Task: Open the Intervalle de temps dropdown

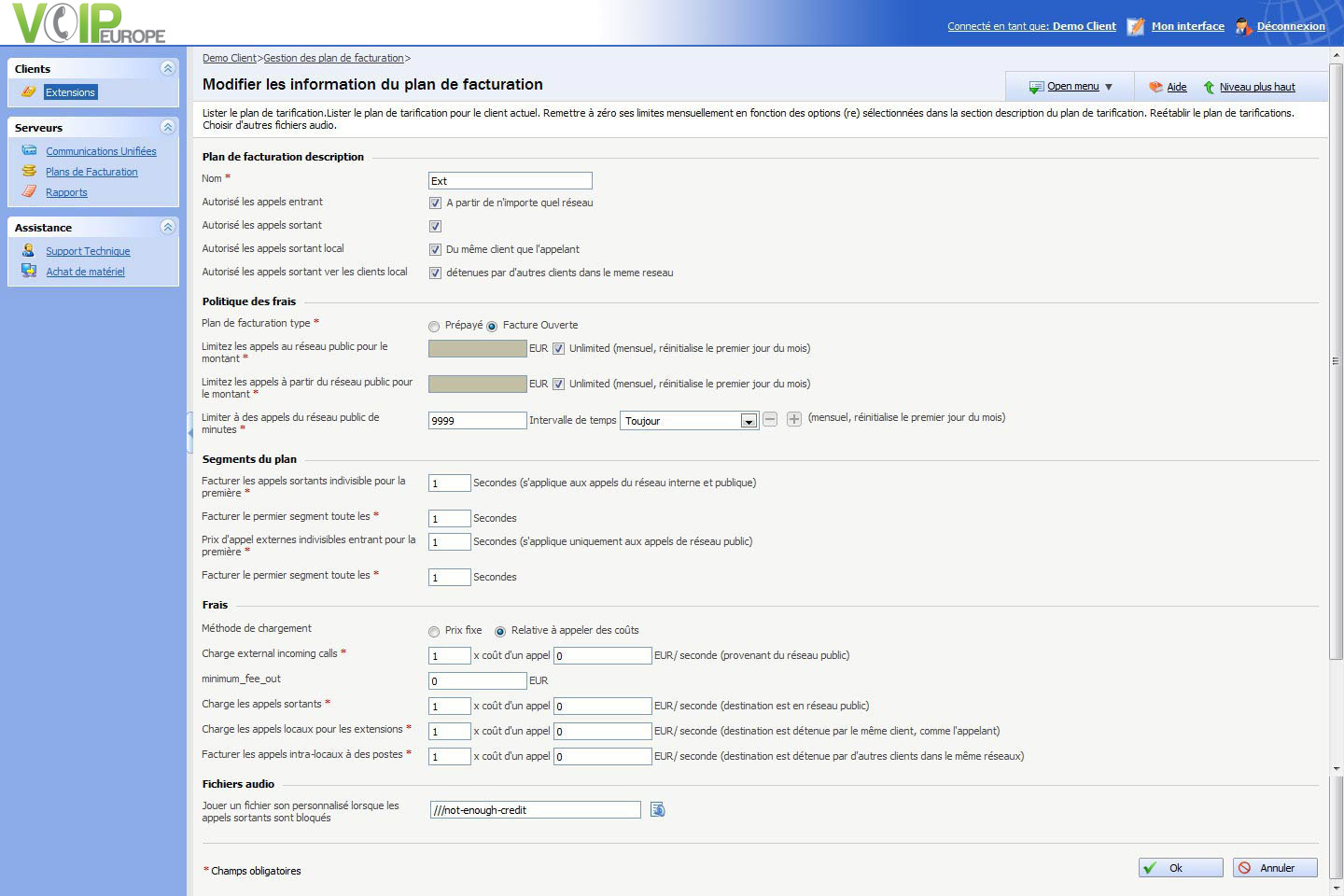Action: pos(748,421)
